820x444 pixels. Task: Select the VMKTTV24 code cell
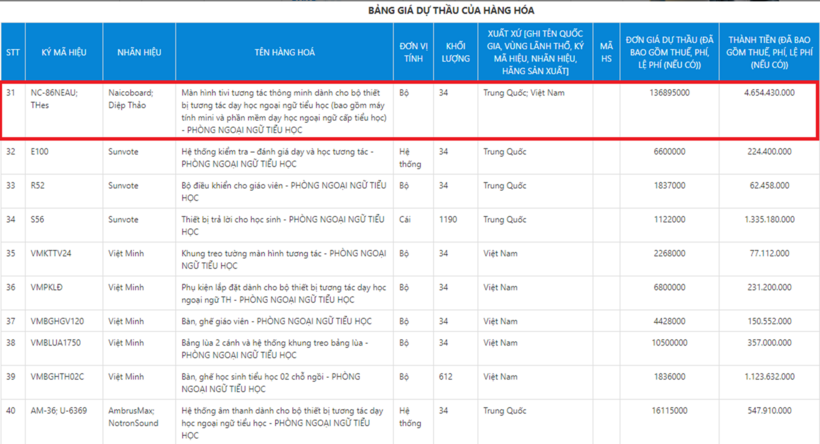(52, 253)
